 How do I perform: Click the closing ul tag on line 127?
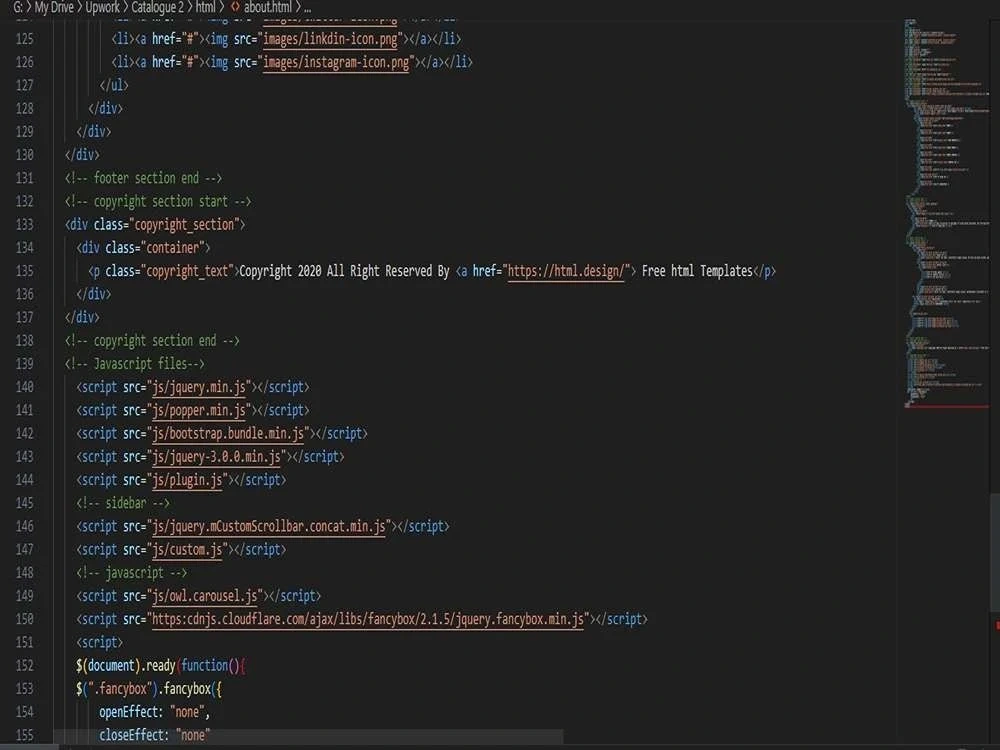114,85
